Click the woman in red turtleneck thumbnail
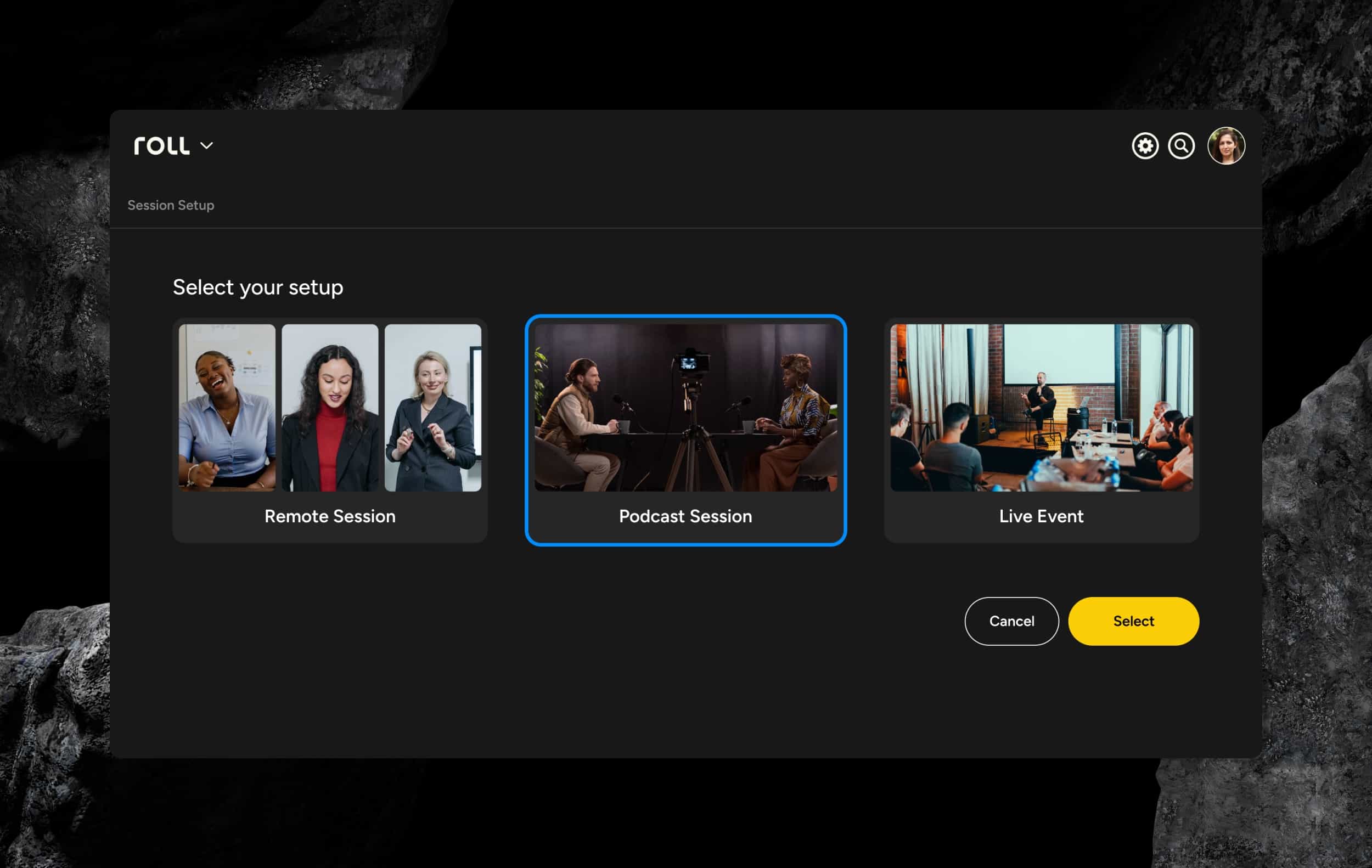This screenshot has width=1372, height=868. click(x=329, y=407)
